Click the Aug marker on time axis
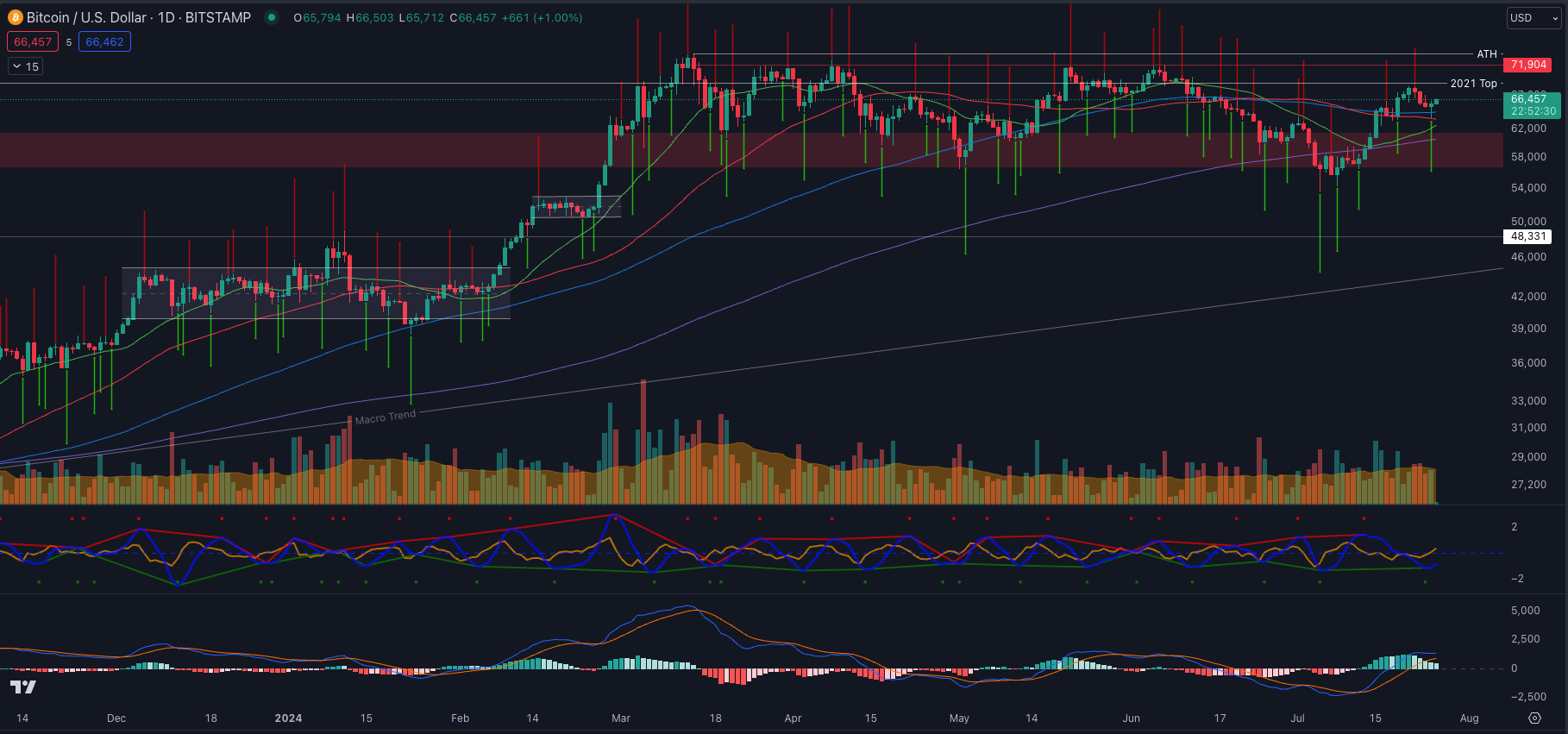This screenshot has height=734, width=1568. (1469, 718)
